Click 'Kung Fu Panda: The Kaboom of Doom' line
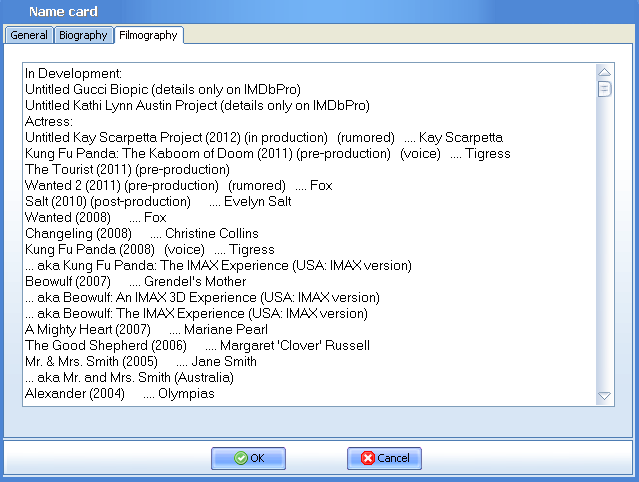The image size is (639, 482). point(268,153)
